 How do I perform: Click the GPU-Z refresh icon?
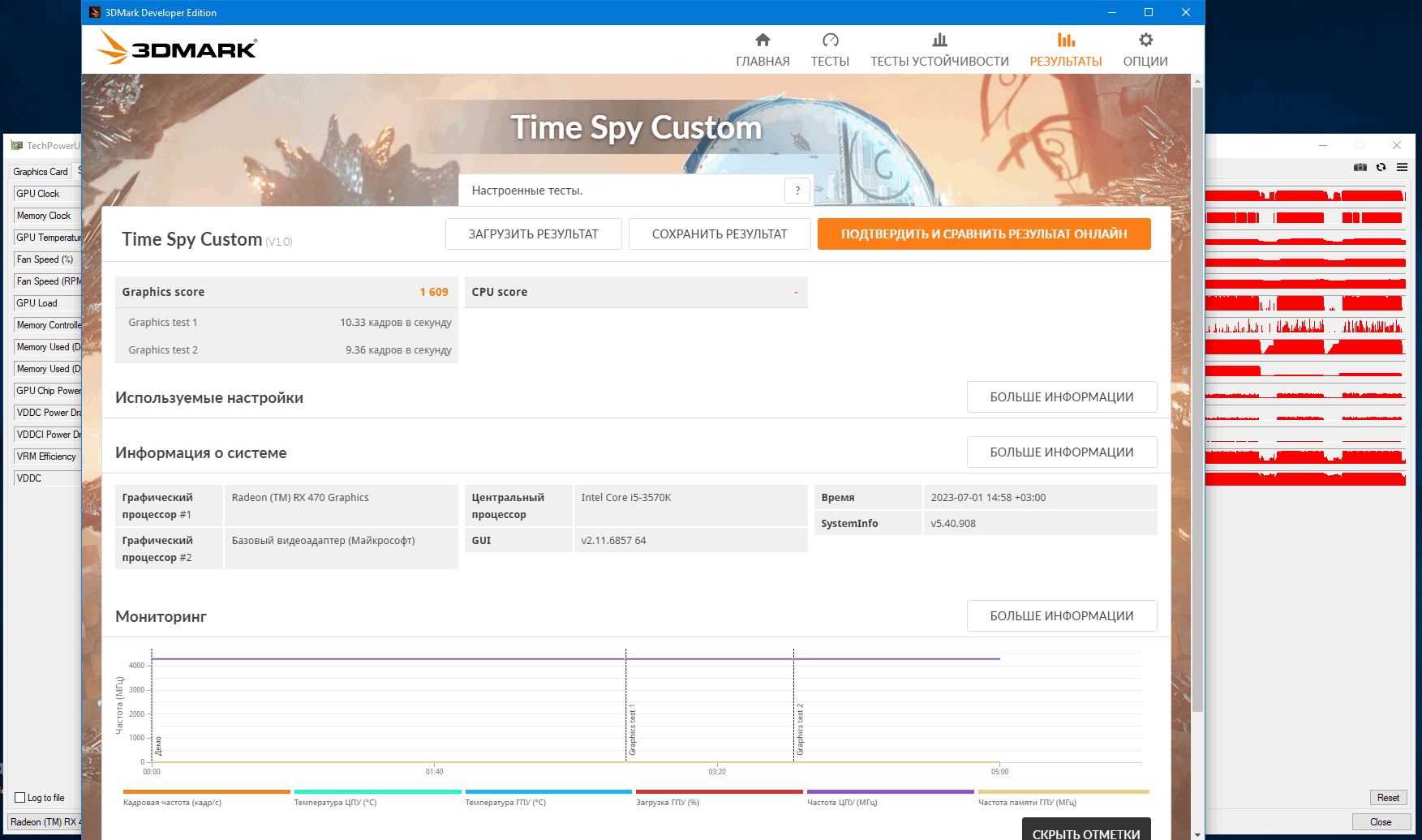pyautogui.click(x=1381, y=167)
